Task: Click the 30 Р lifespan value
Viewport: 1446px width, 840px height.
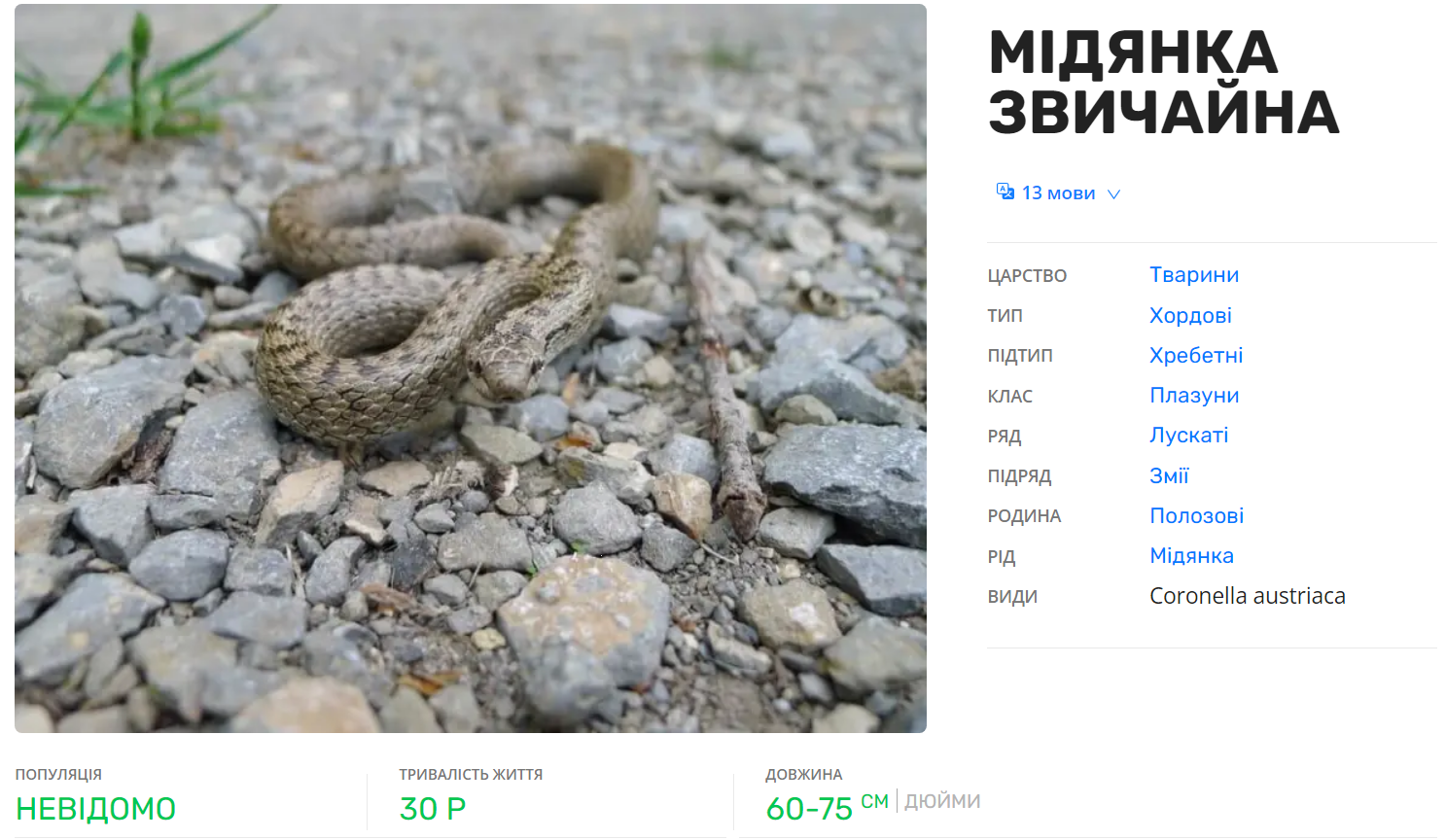Action: point(433,809)
